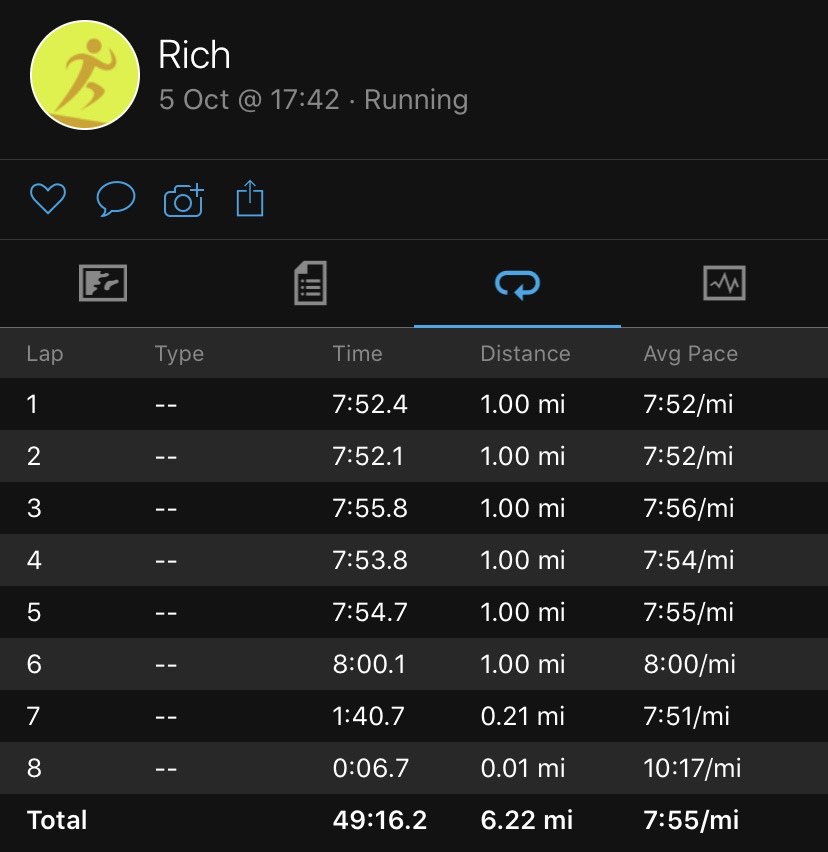Select the laps tab icon
This screenshot has width=828, height=852.
coord(517,284)
